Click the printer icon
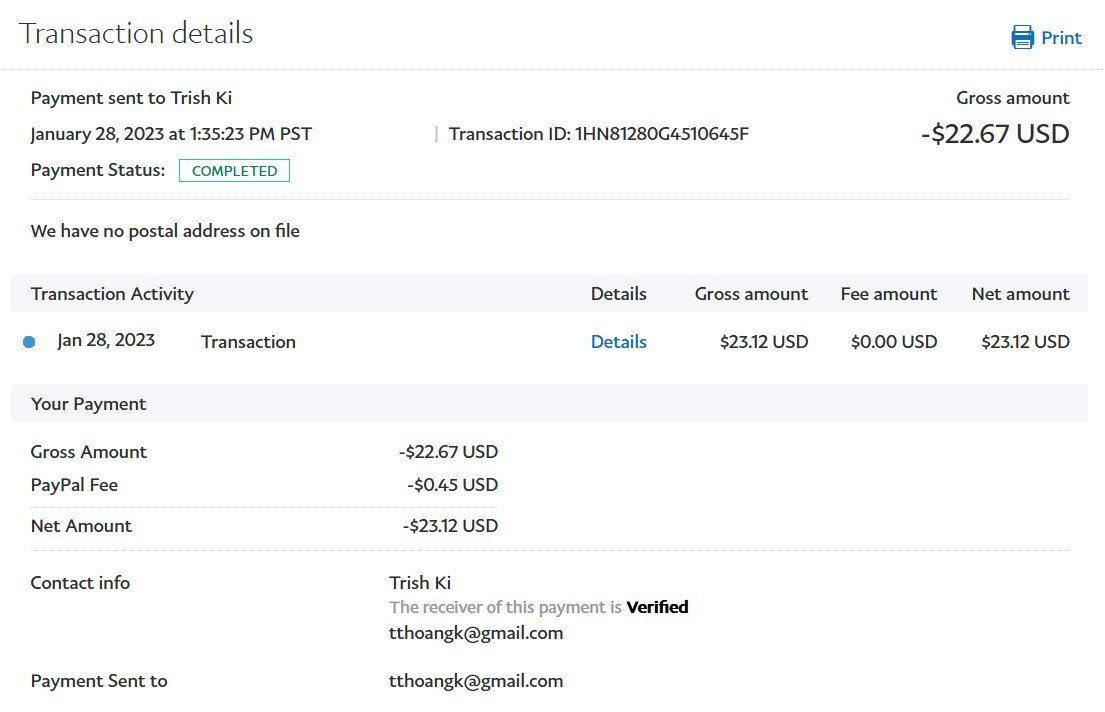The height and width of the screenshot is (712, 1105). 1022,38
